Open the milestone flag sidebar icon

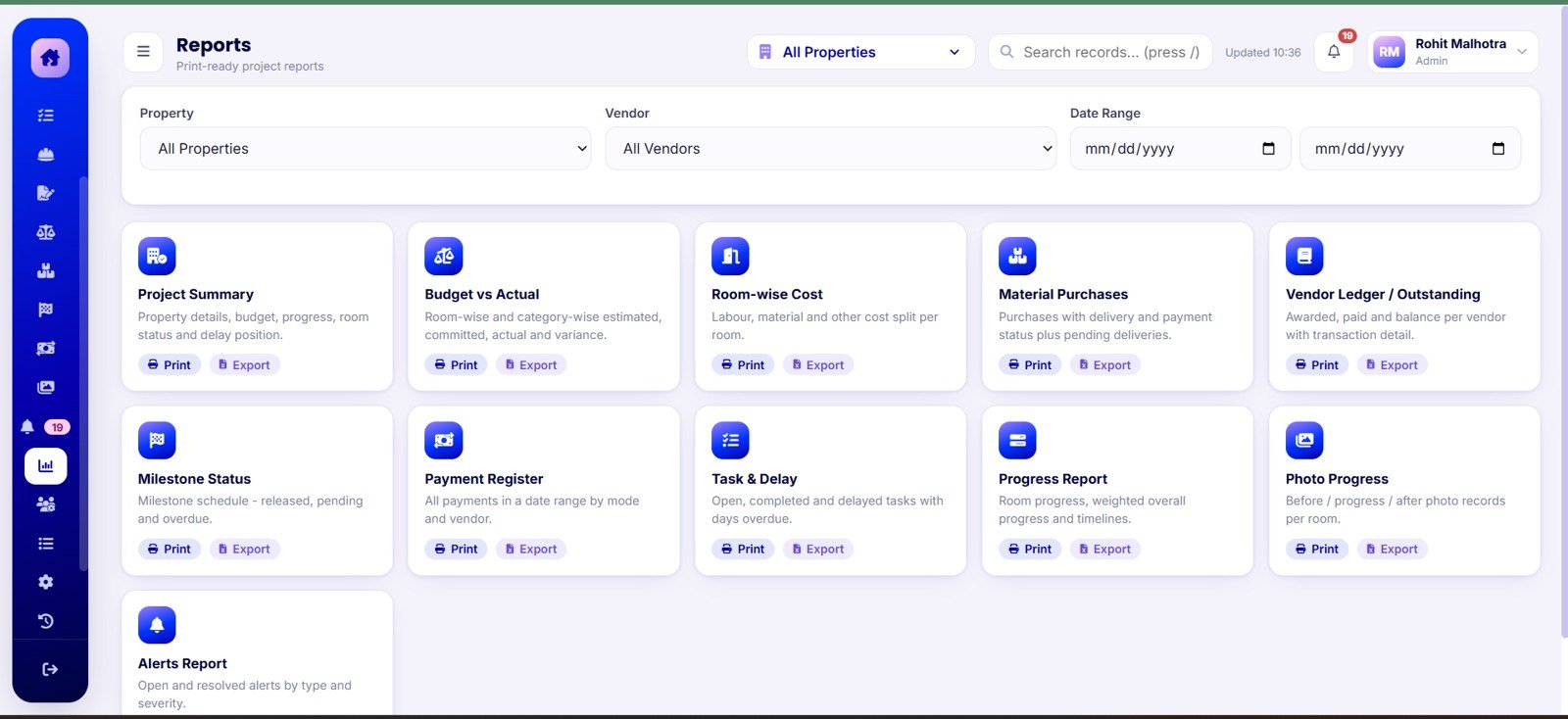46,310
